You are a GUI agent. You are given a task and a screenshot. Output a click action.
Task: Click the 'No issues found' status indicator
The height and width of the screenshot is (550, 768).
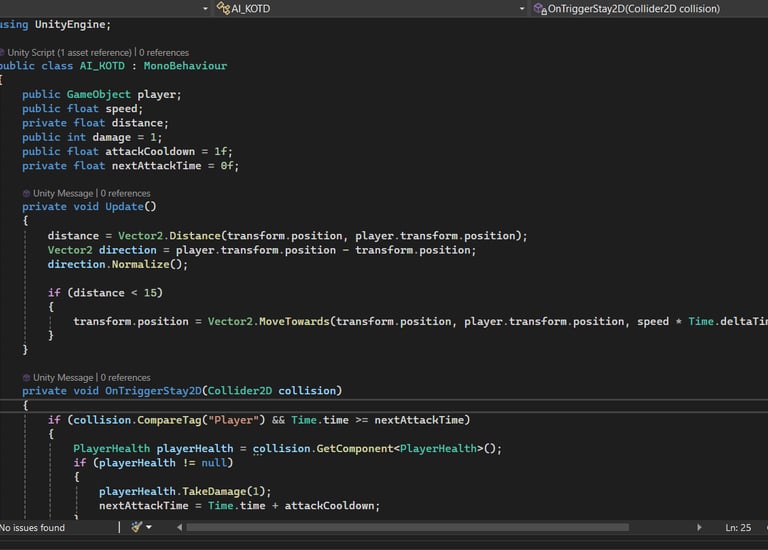pos(32,527)
